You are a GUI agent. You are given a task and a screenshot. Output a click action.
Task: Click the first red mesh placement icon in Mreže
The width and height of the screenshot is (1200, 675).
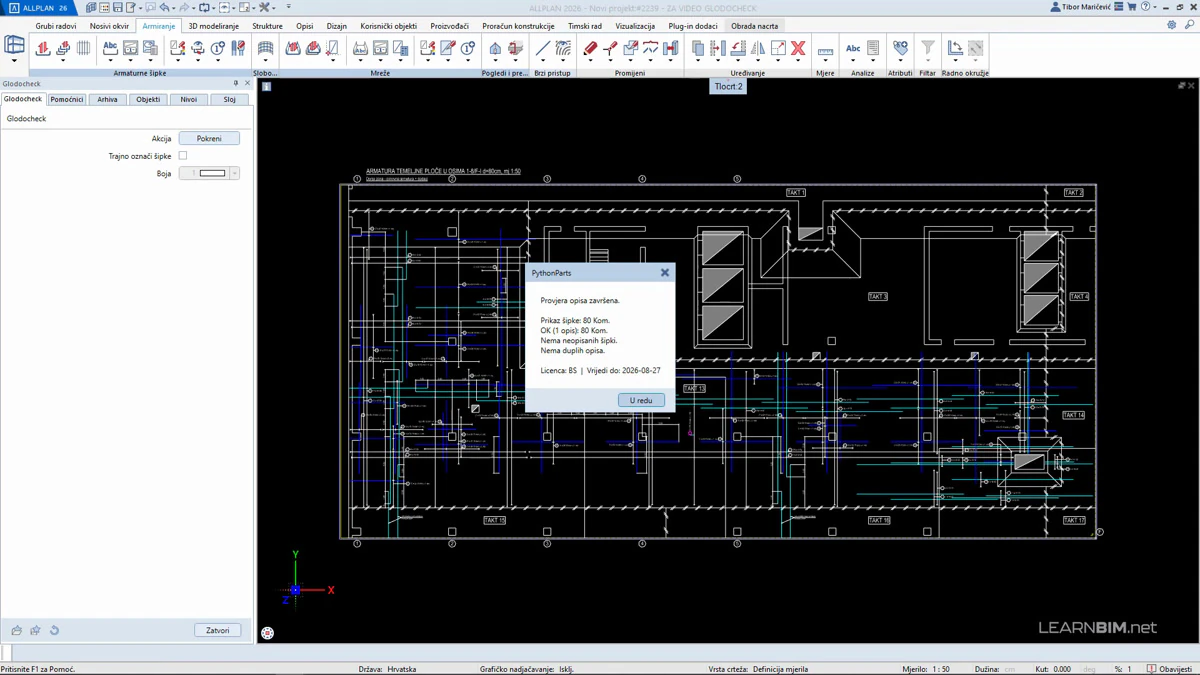(x=293, y=47)
